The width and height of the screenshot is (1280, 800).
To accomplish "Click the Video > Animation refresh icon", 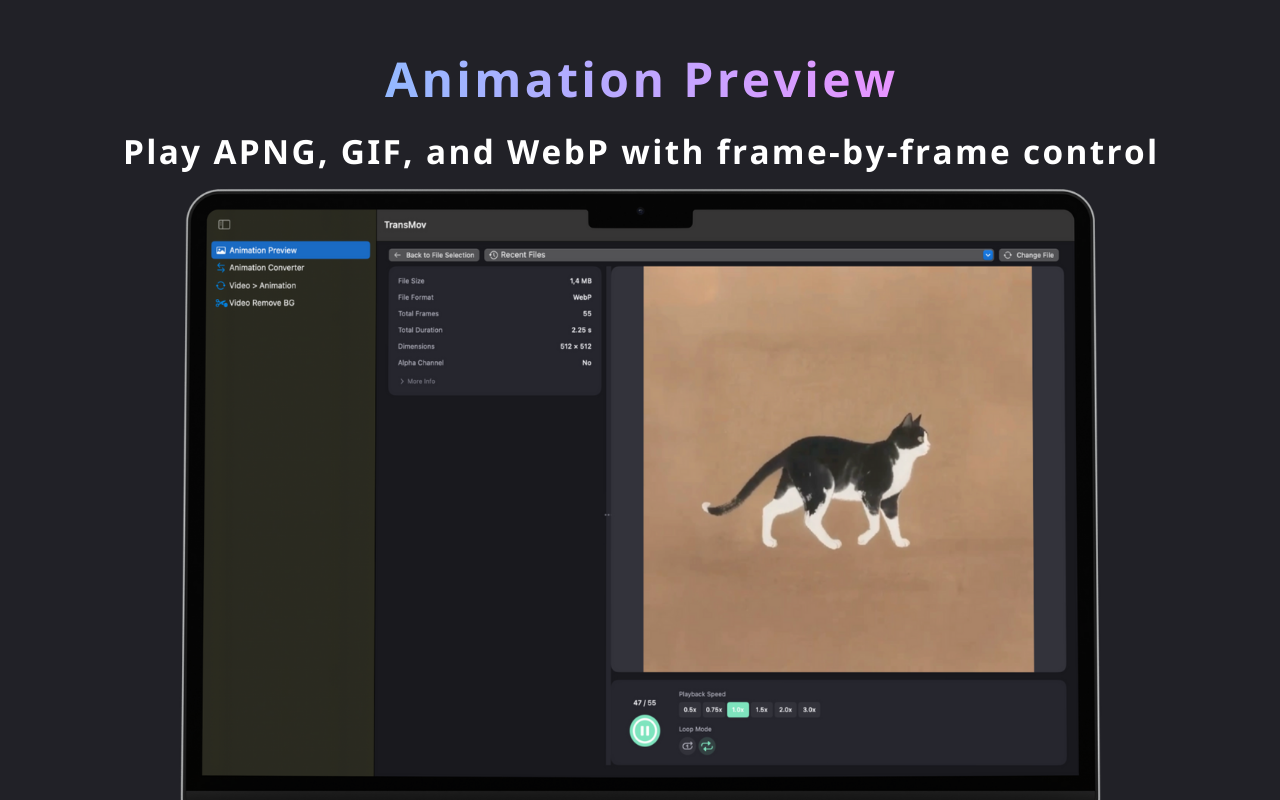I will tap(222, 285).
